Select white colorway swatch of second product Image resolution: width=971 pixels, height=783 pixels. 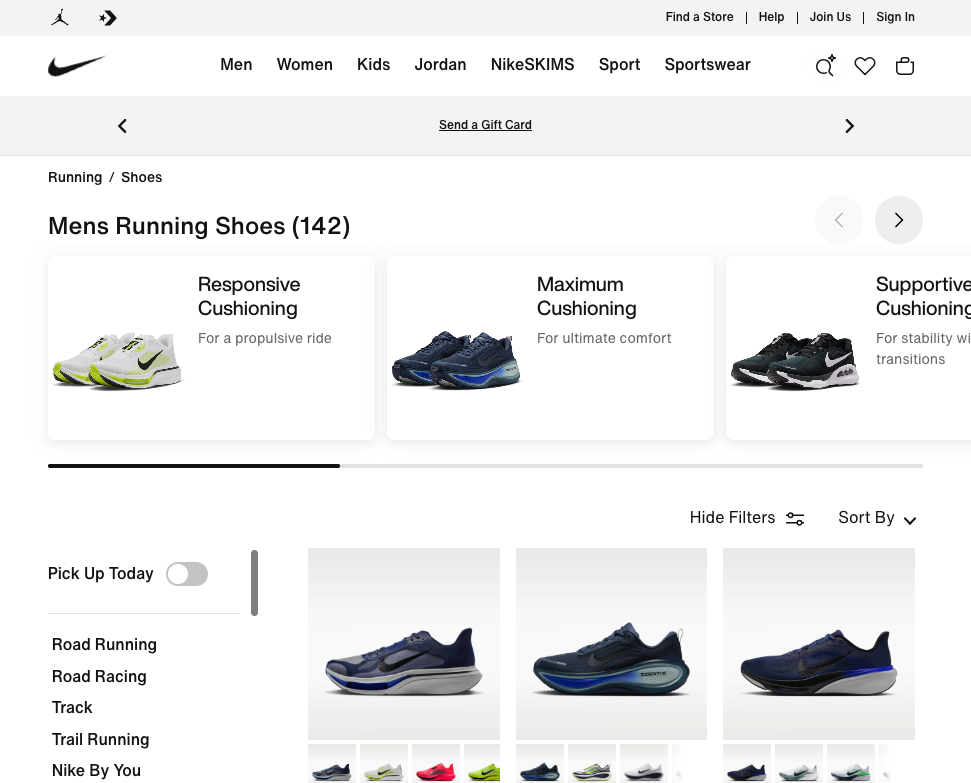[644, 764]
